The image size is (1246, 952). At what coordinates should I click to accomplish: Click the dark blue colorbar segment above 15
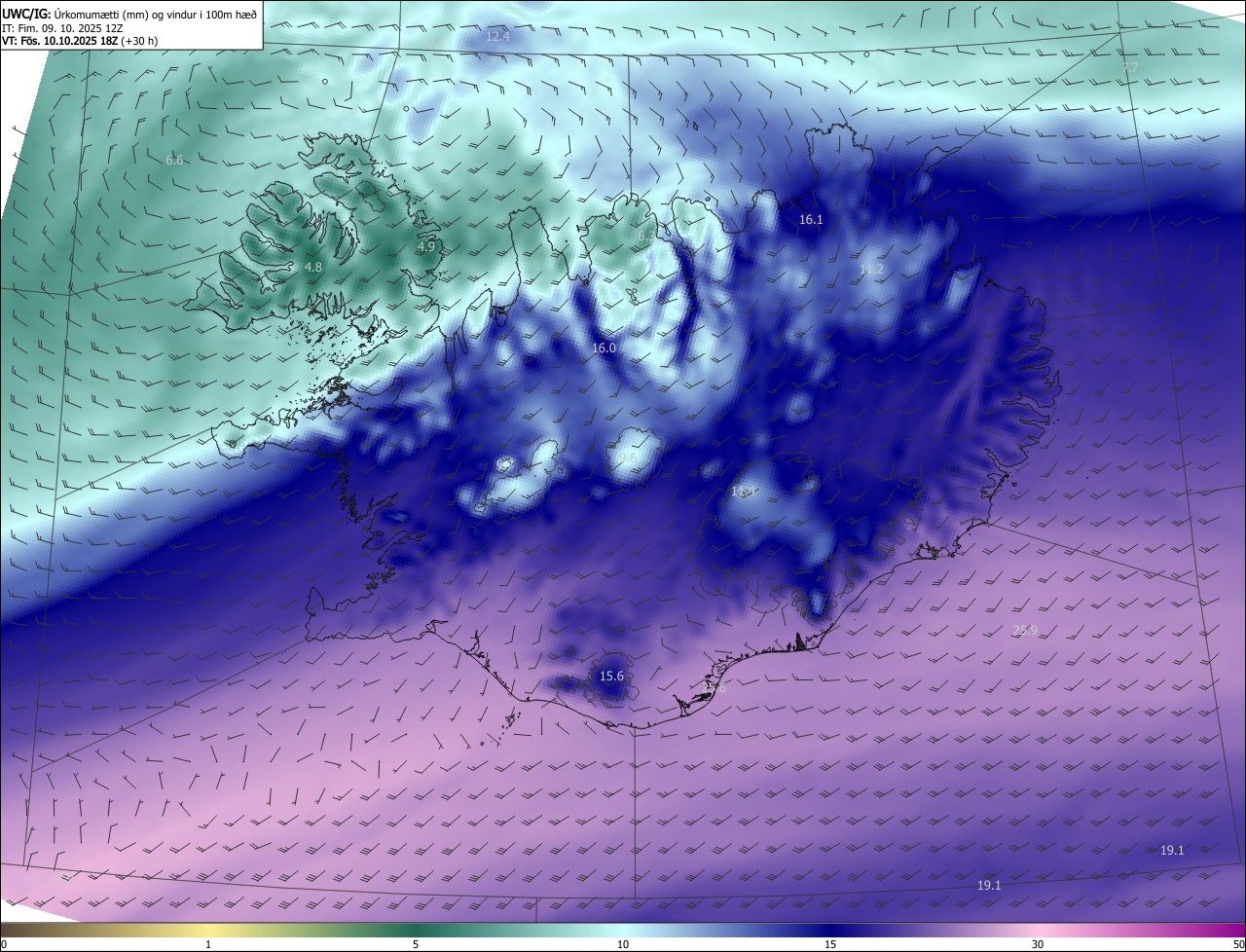(830, 930)
